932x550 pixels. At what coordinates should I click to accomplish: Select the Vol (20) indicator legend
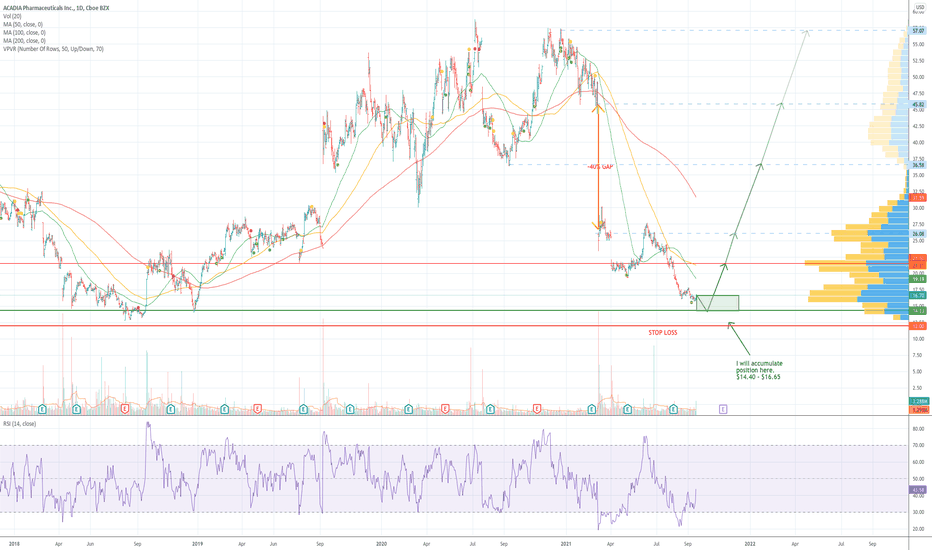(x=12, y=17)
